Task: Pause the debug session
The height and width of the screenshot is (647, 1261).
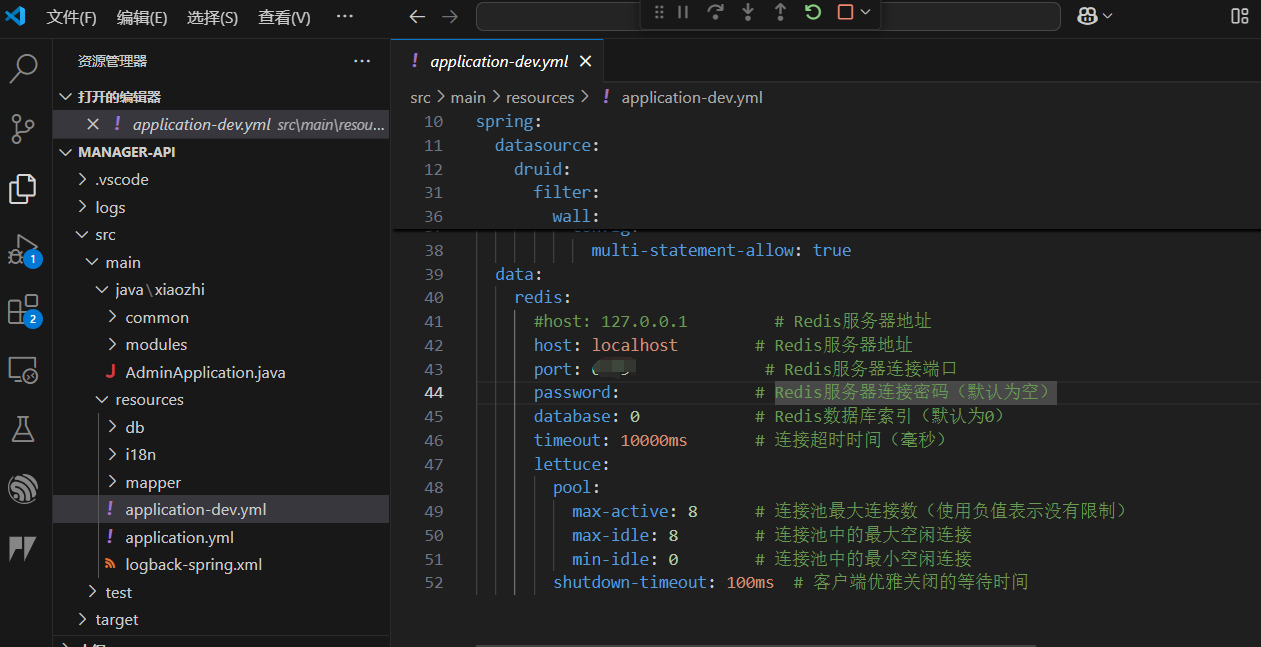Action: coord(683,13)
